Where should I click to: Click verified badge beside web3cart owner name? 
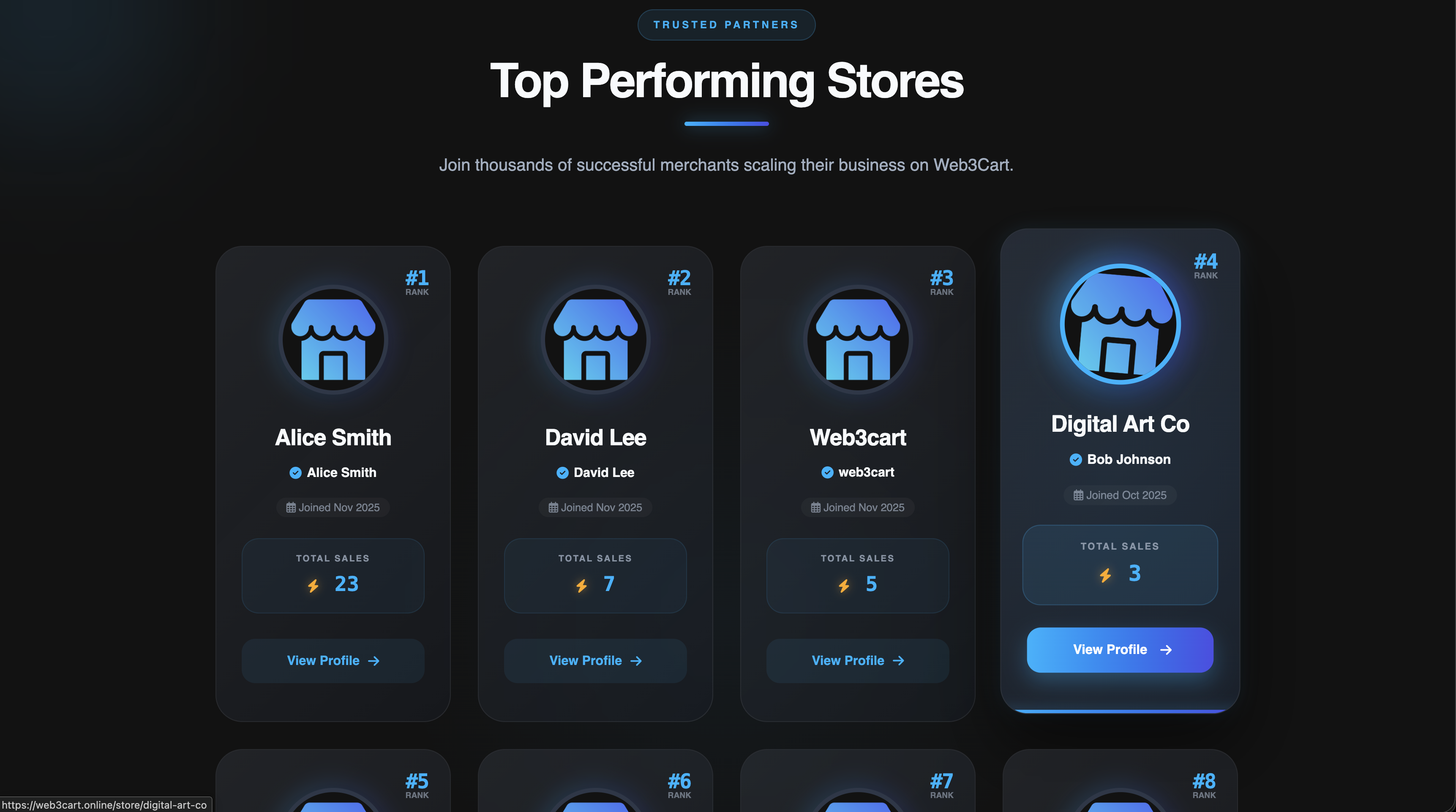click(827, 472)
